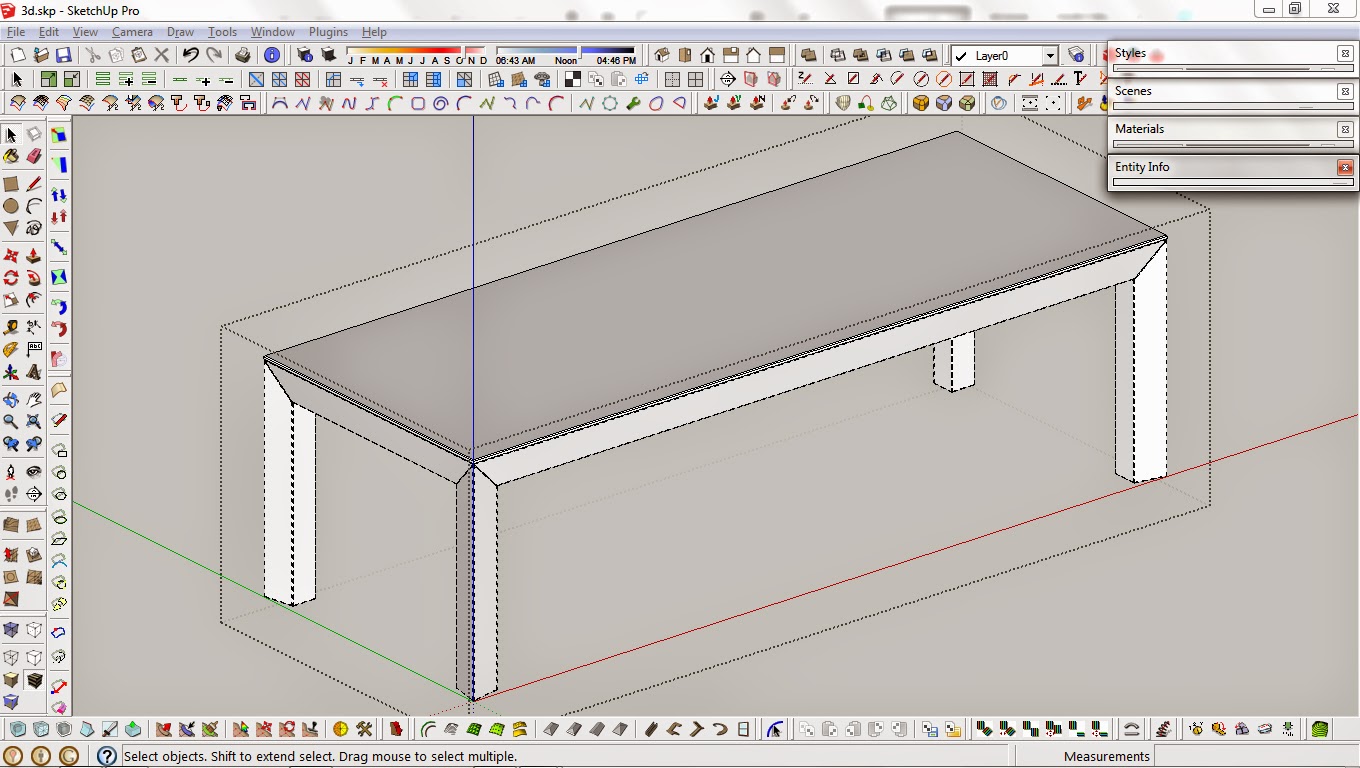The height and width of the screenshot is (768, 1360).
Task: Click the time-of-day shadow slider
Action: 566,50
